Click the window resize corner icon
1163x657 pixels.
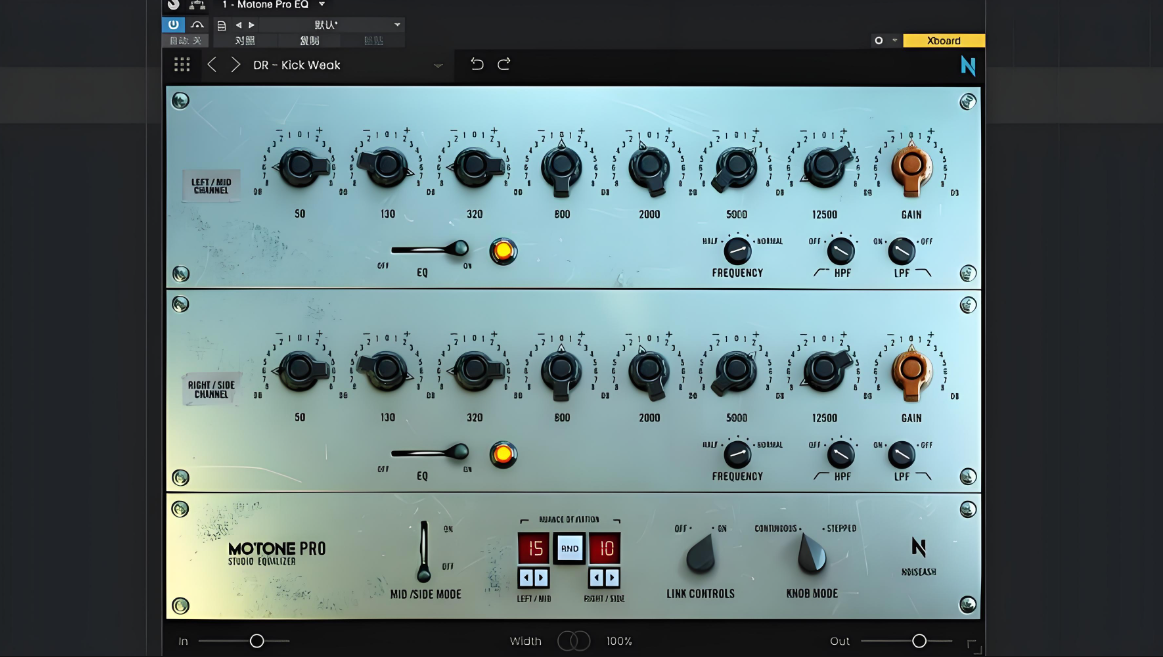(x=974, y=647)
